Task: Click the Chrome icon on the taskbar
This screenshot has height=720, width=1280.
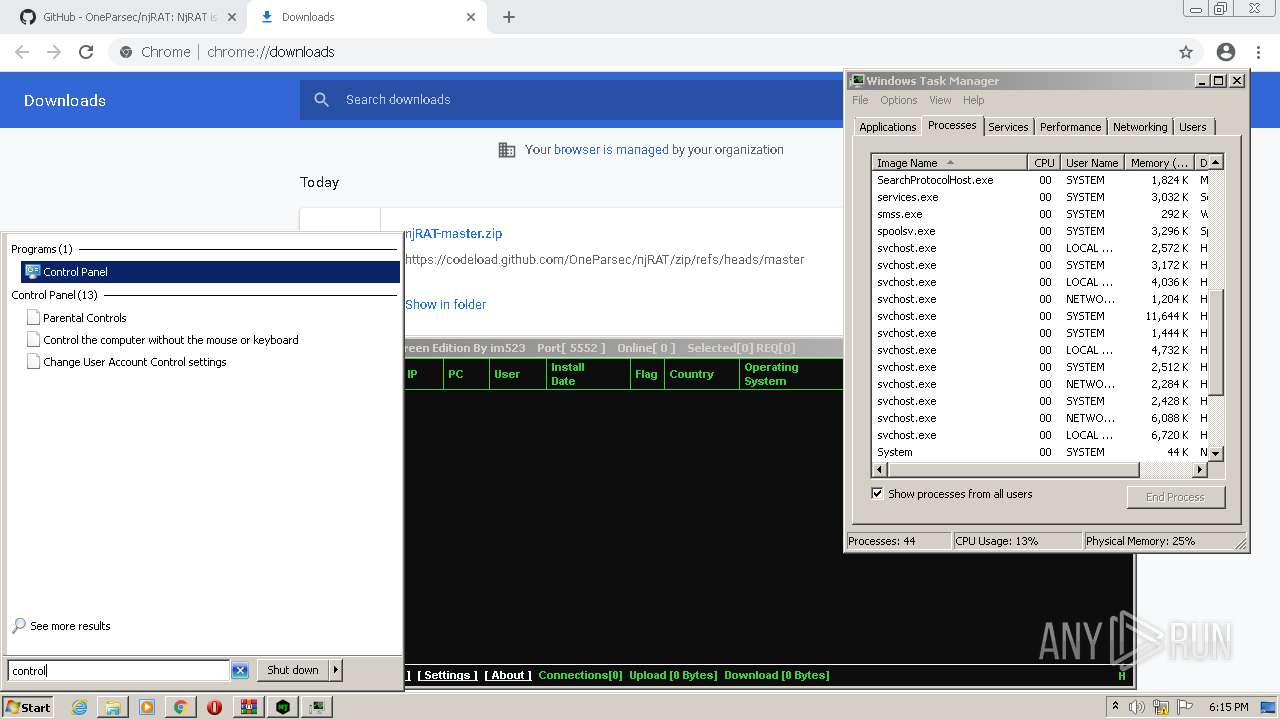Action: [x=180, y=707]
